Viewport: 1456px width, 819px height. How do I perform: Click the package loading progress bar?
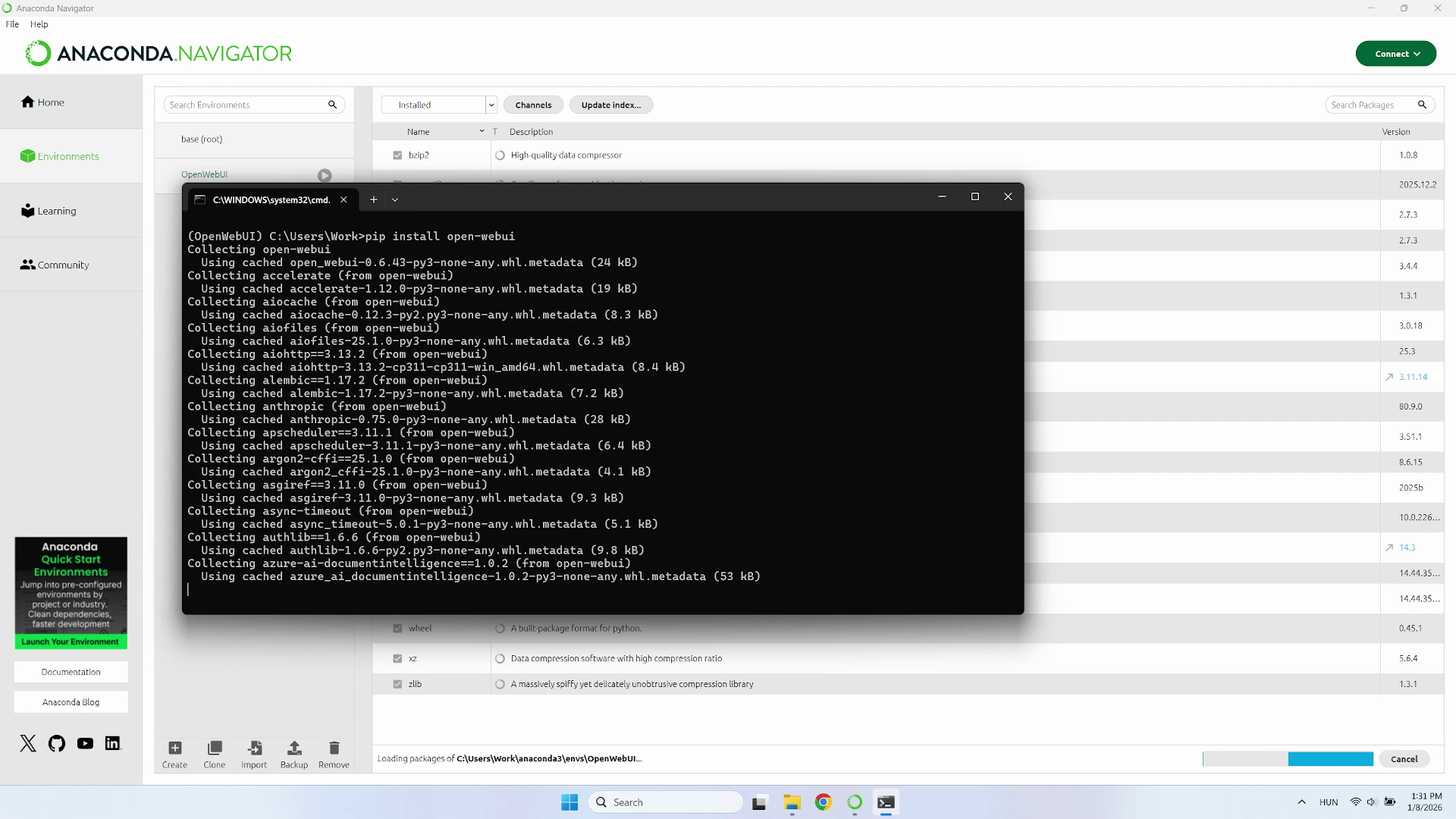pyautogui.click(x=1287, y=759)
